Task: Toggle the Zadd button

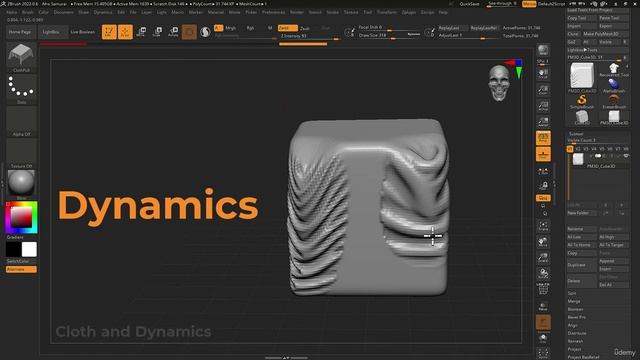Action: (x=287, y=28)
